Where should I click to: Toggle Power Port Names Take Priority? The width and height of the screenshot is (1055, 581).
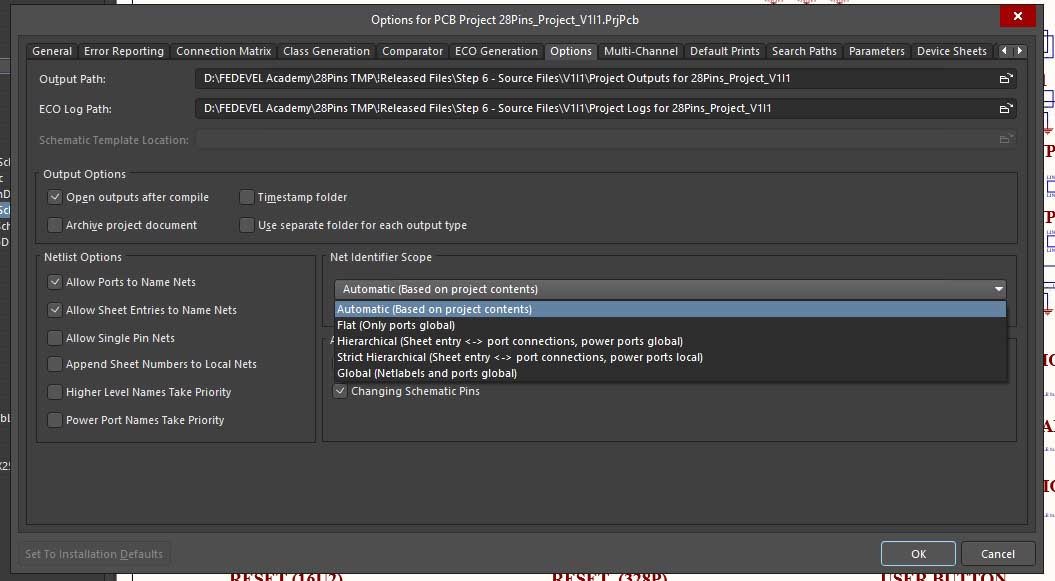tap(55, 420)
